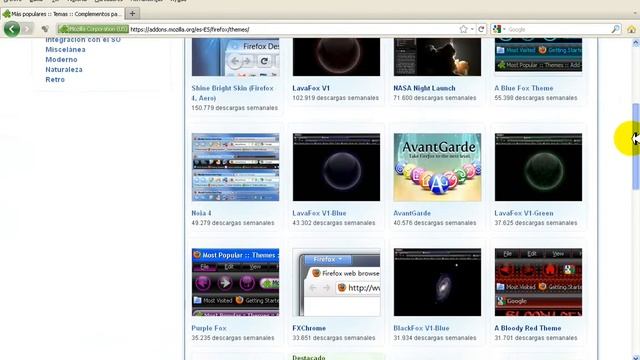
Task: Click the Forward navigation arrow
Action: pyautogui.click(x=27, y=29)
